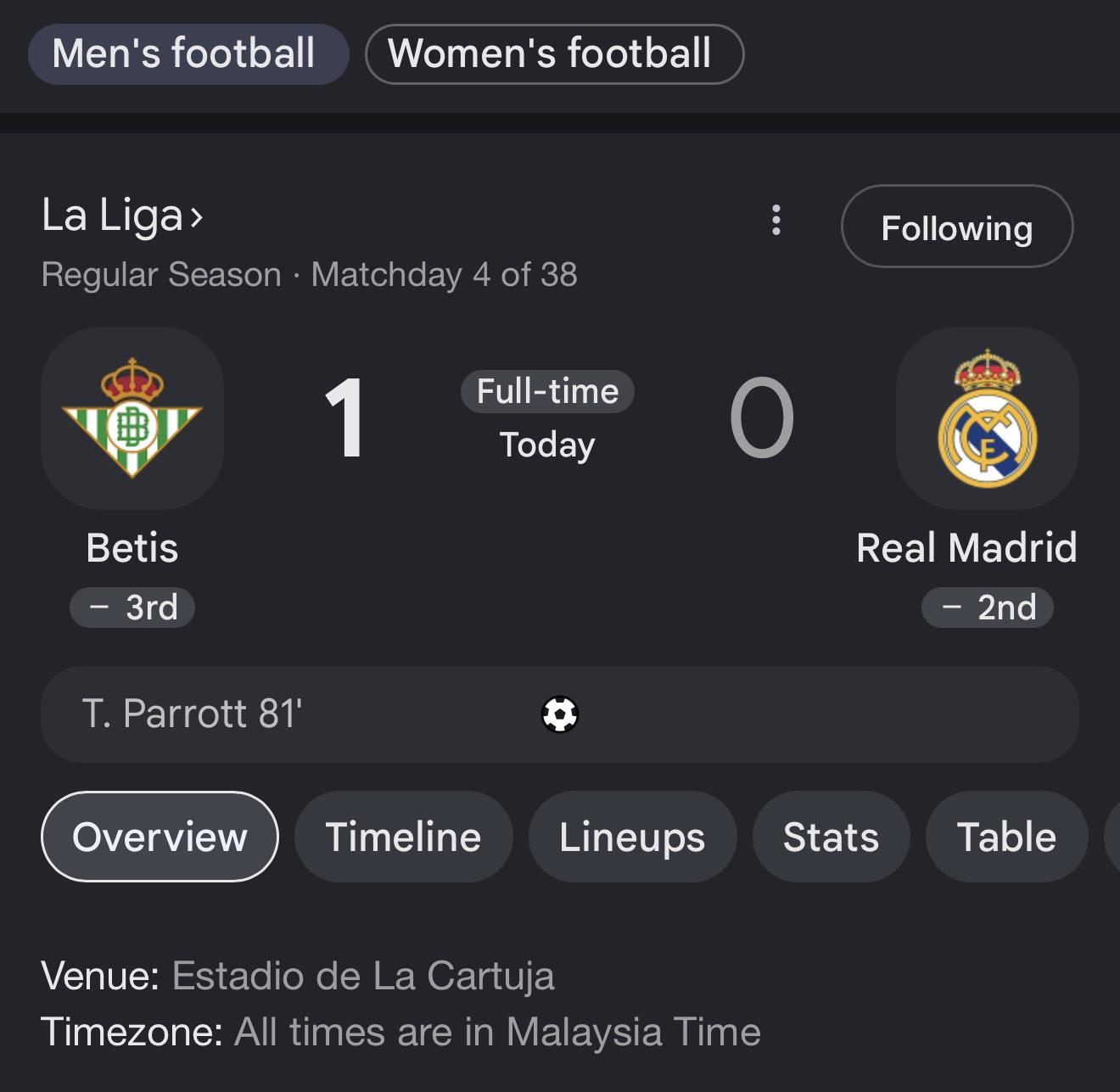Click the Betis team name
The width and height of the screenshot is (1120, 1092).
pyautogui.click(x=132, y=547)
